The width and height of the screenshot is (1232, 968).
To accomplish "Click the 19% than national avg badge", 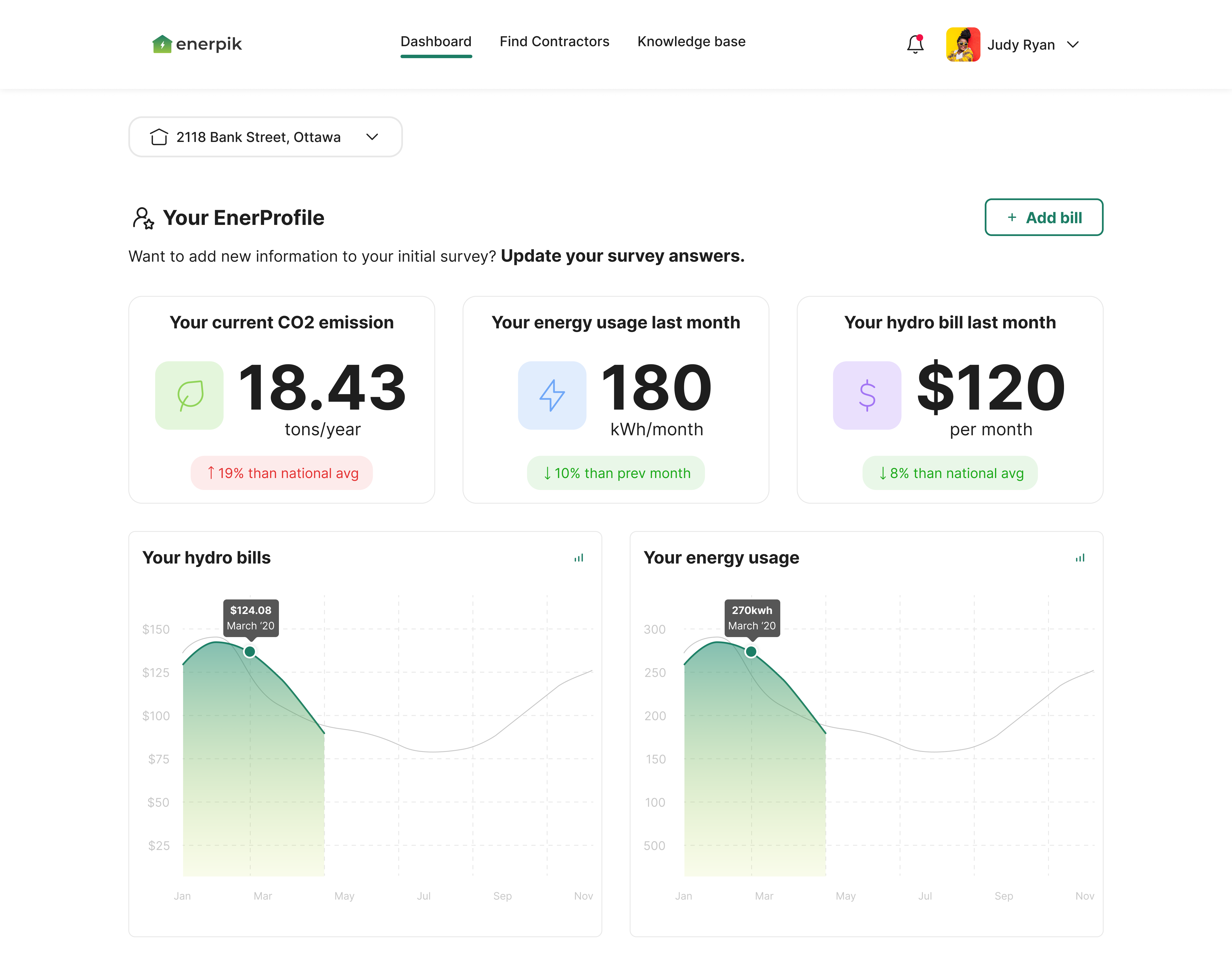I will point(282,473).
